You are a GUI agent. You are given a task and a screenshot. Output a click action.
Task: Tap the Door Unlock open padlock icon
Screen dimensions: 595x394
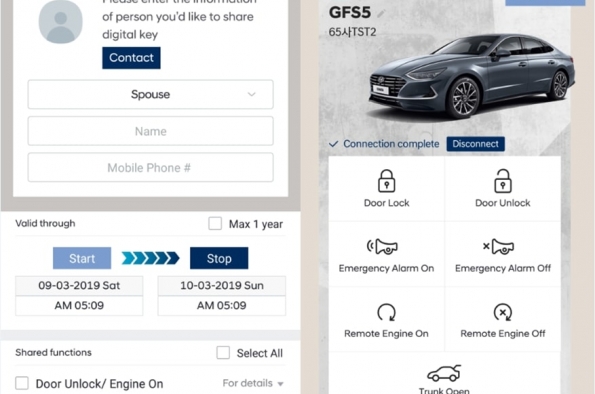[502, 181]
